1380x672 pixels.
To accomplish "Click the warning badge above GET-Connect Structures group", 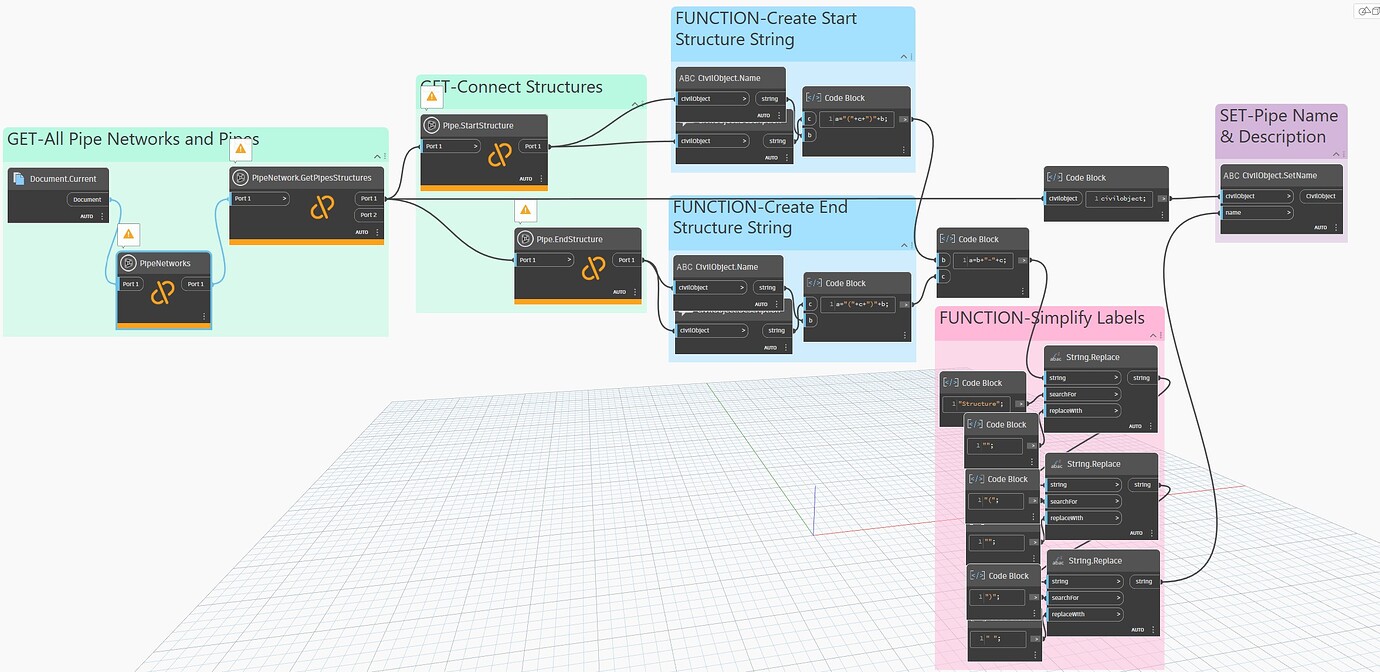I will pyautogui.click(x=431, y=96).
